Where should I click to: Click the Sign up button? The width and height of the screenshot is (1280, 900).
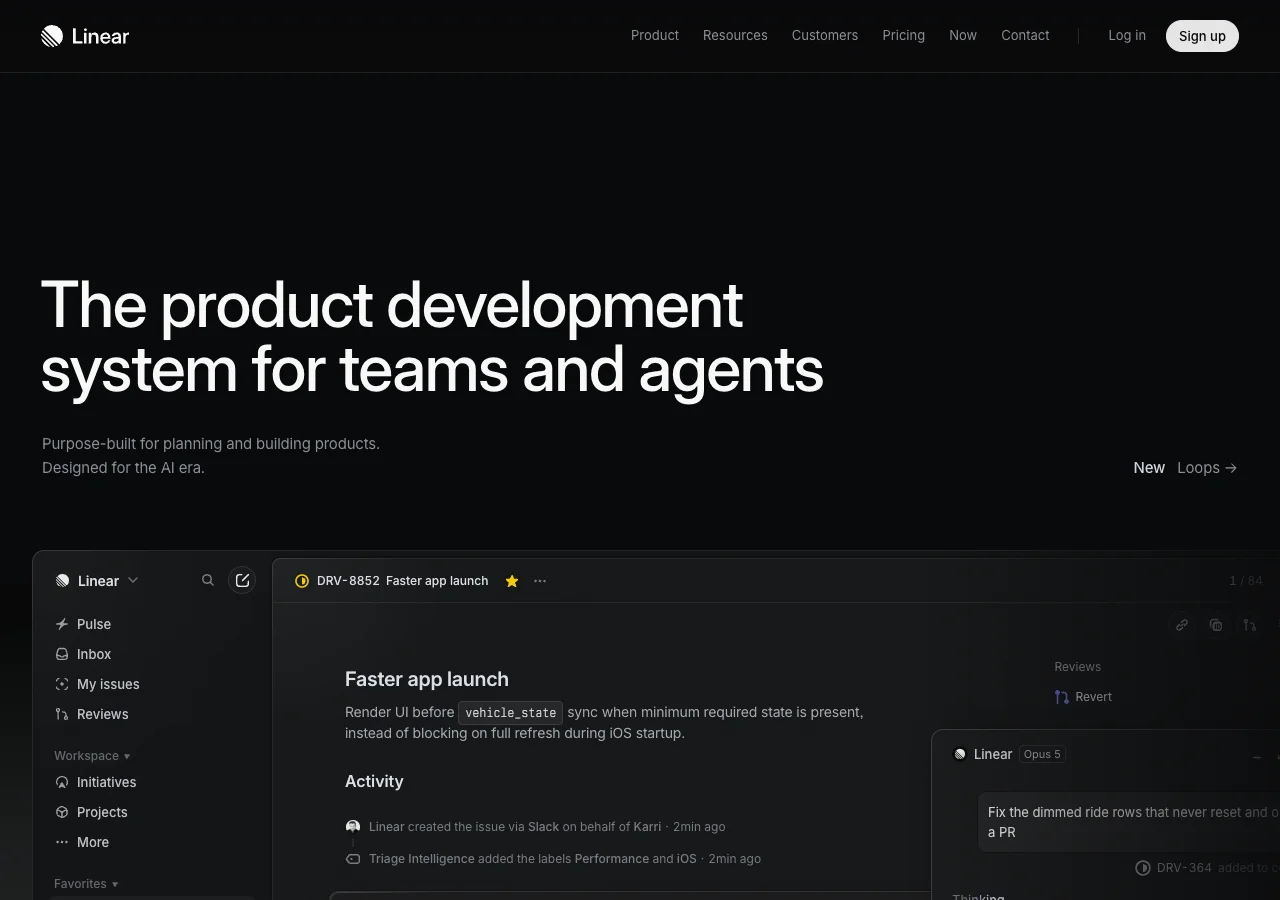click(1202, 36)
